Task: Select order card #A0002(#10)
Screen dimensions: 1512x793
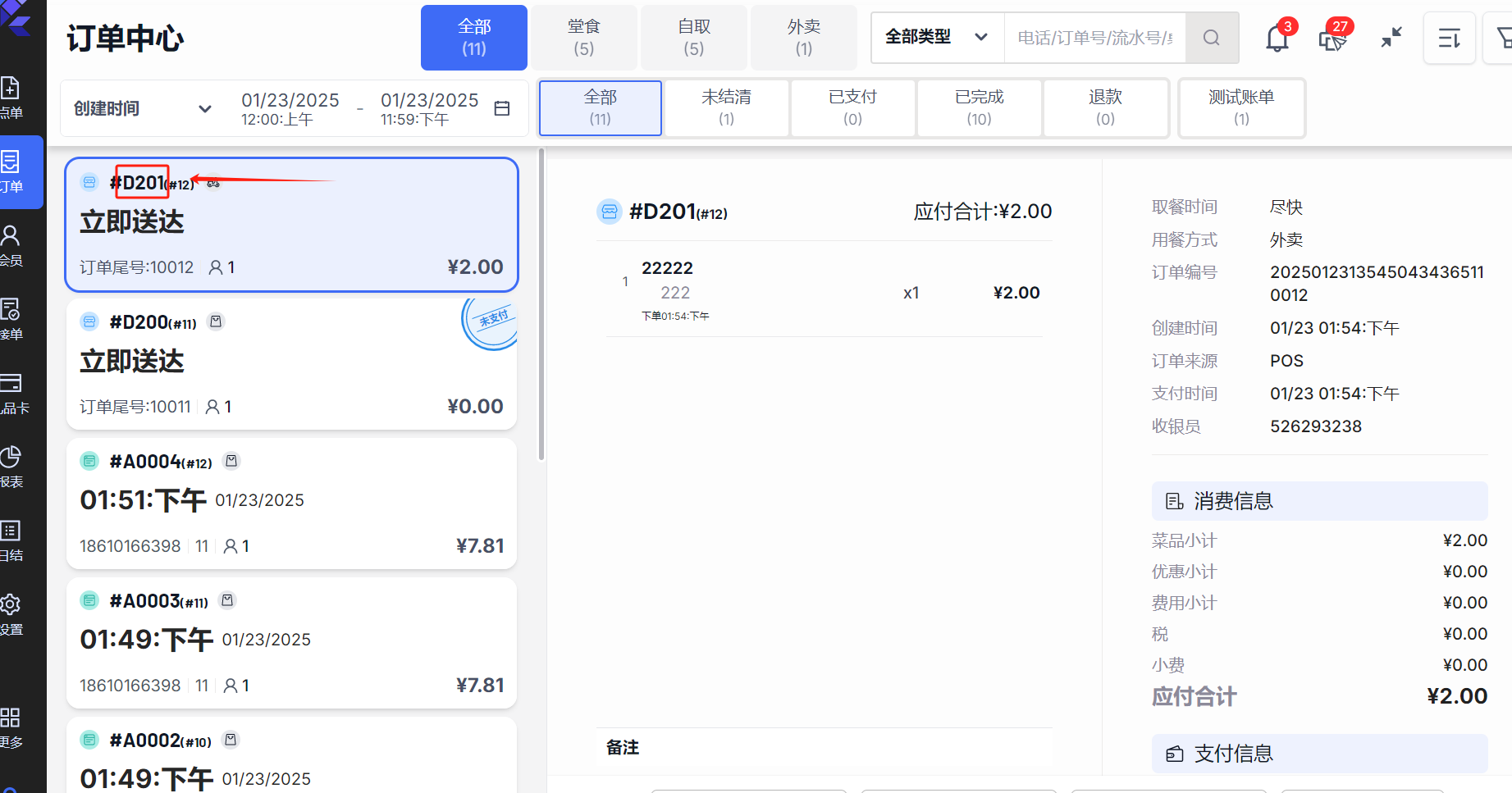Action: 292,754
